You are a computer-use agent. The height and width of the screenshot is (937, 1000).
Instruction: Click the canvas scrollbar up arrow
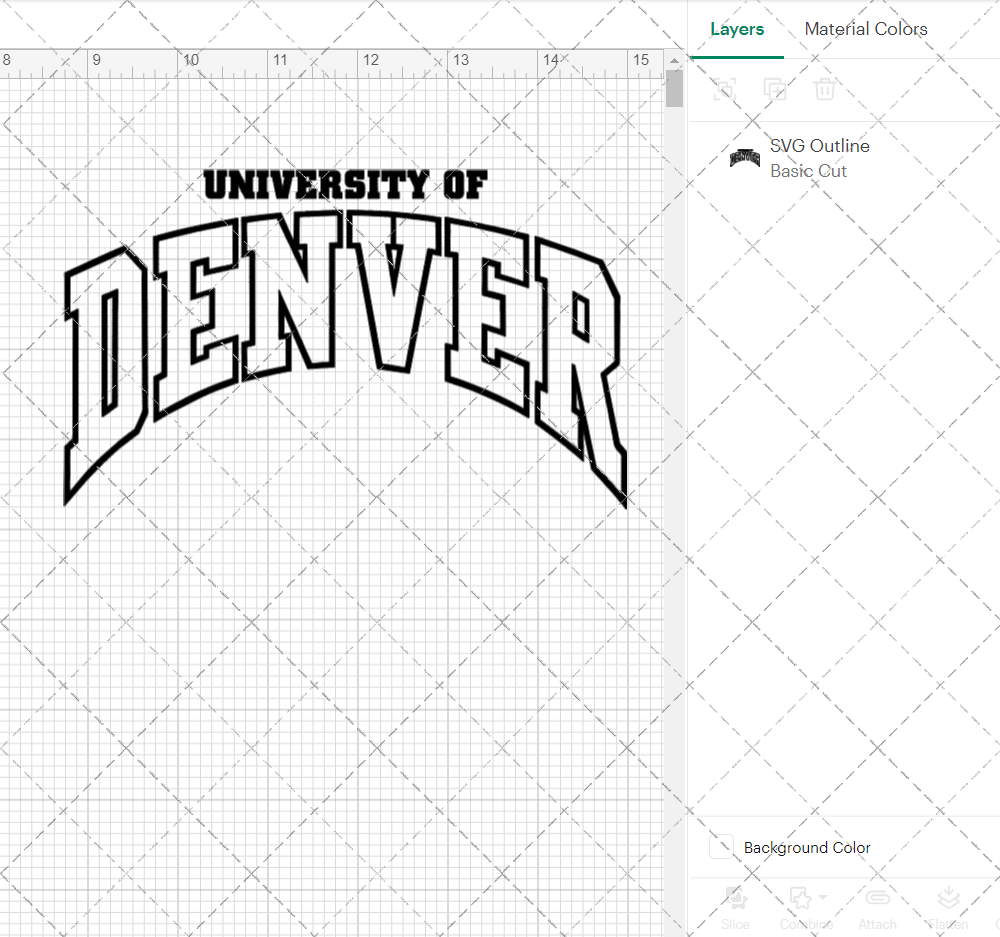pos(674,61)
